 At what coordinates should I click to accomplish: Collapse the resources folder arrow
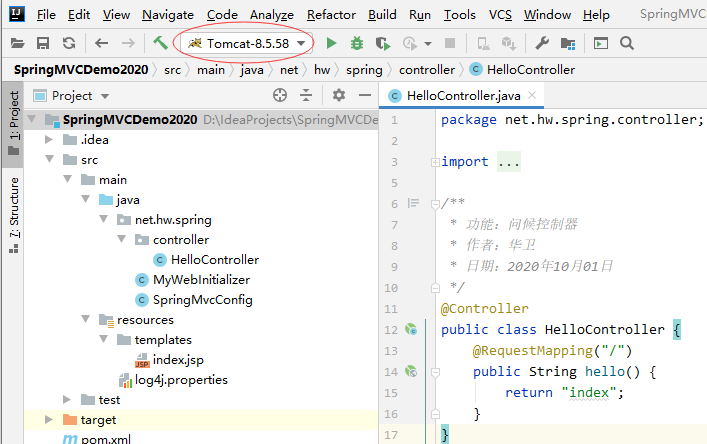[x=86, y=319]
